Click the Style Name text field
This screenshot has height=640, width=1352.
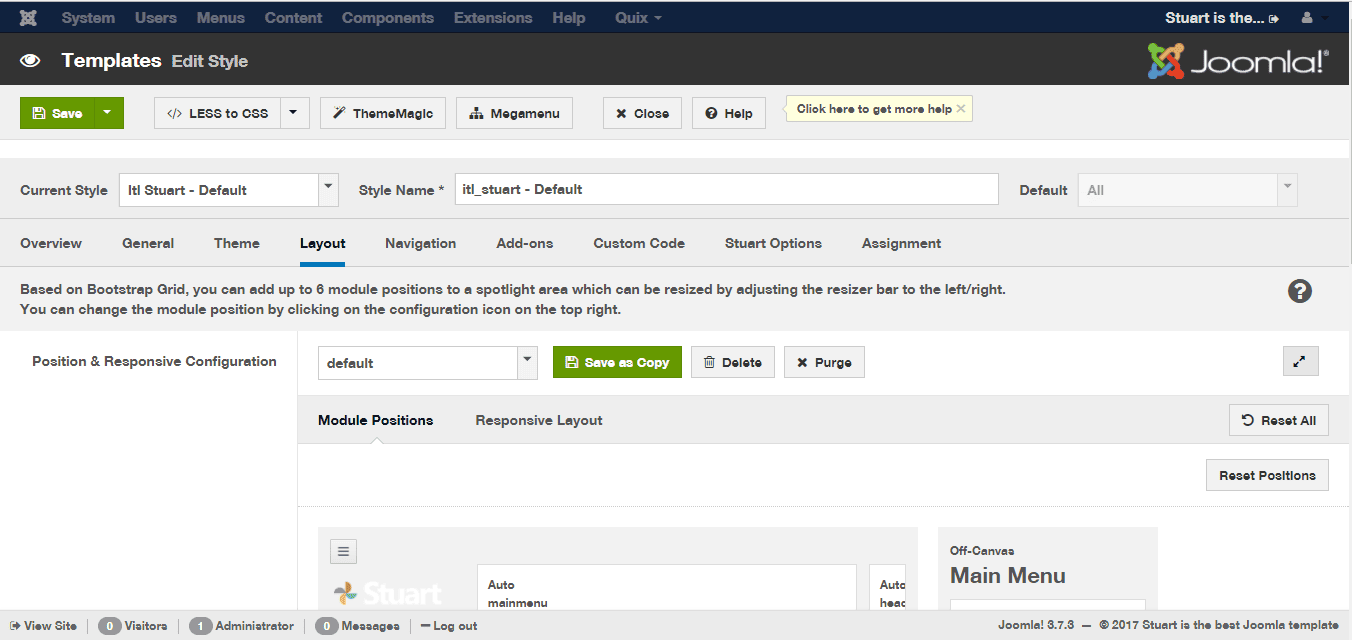(726, 189)
